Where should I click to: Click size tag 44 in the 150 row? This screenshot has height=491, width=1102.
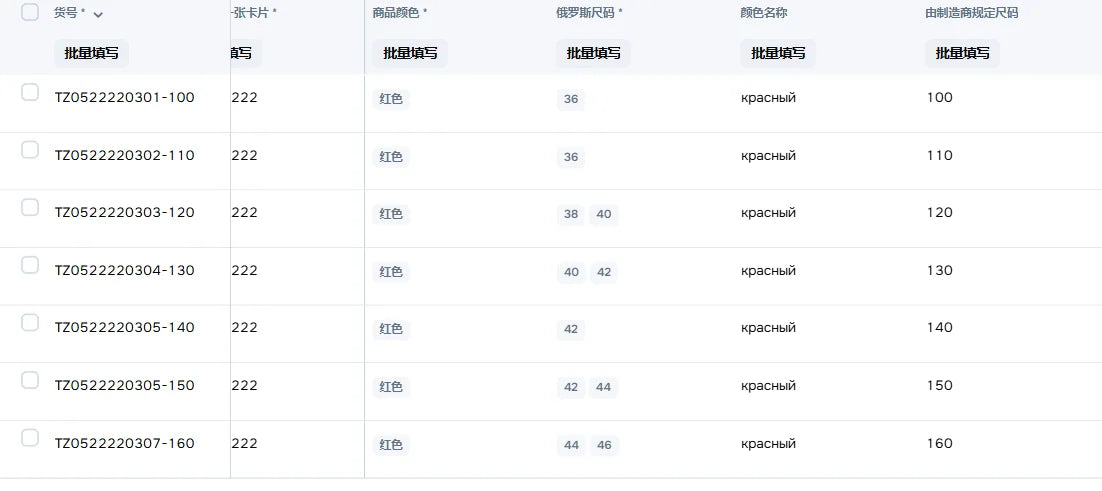coord(604,387)
